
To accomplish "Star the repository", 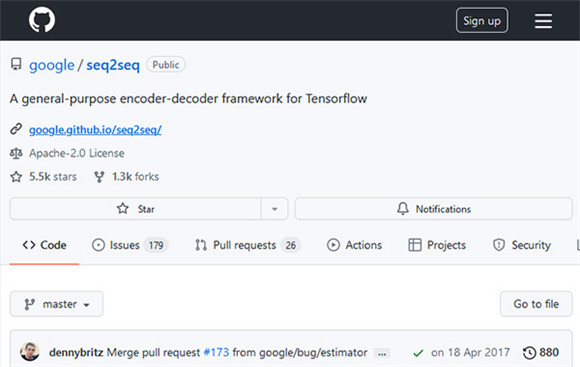I will click(x=136, y=209).
